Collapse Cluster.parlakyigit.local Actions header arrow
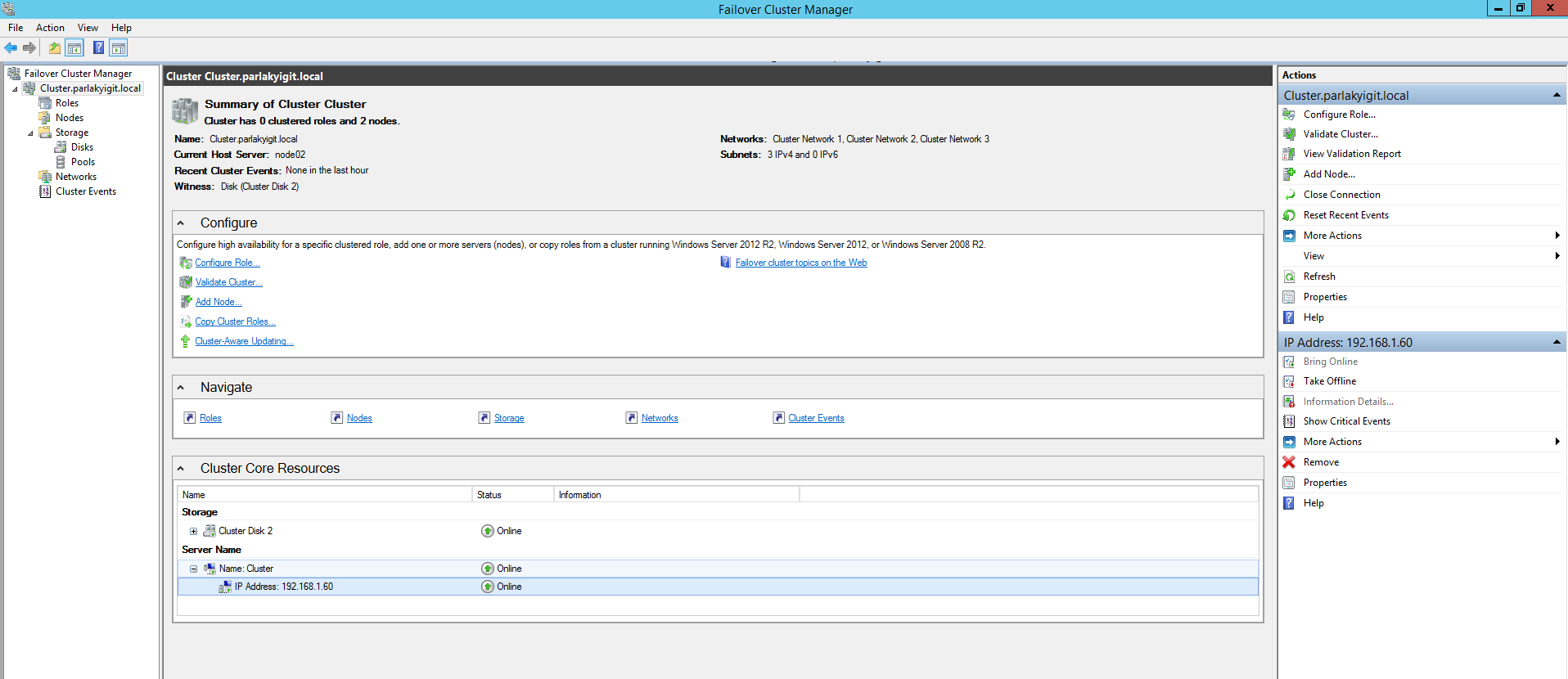The height and width of the screenshot is (679, 1568). 1557,96
